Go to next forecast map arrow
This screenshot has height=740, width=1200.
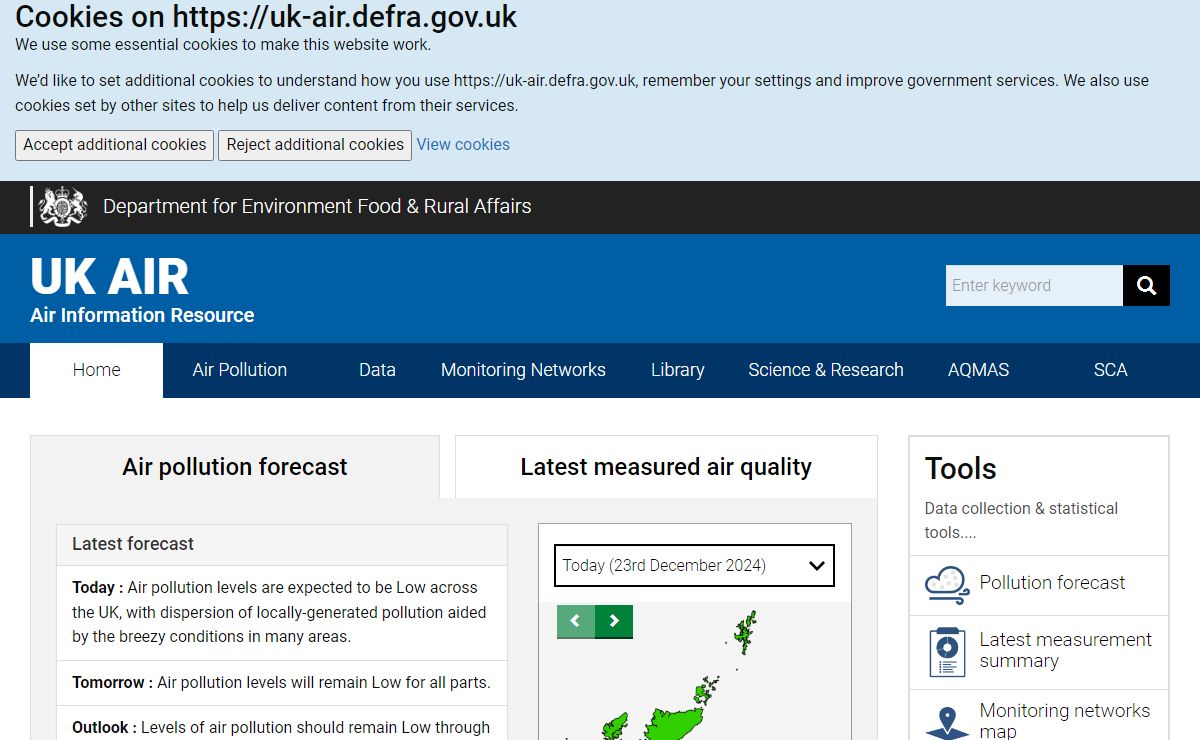click(614, 621)
